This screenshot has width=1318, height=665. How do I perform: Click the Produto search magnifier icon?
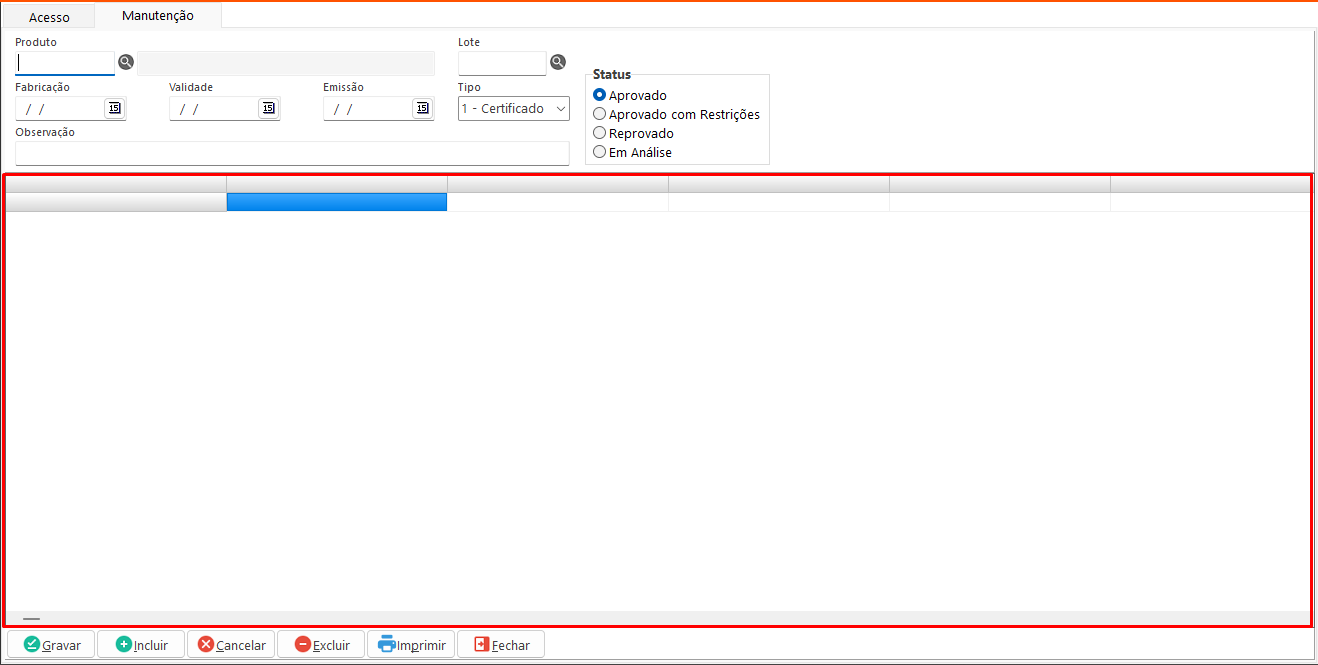point(126,62)
